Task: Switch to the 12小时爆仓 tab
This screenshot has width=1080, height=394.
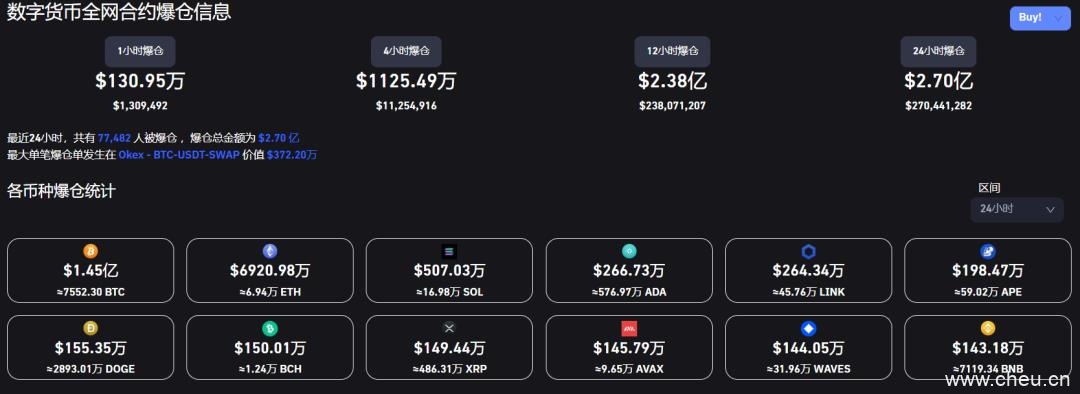Action: (672, 51)
